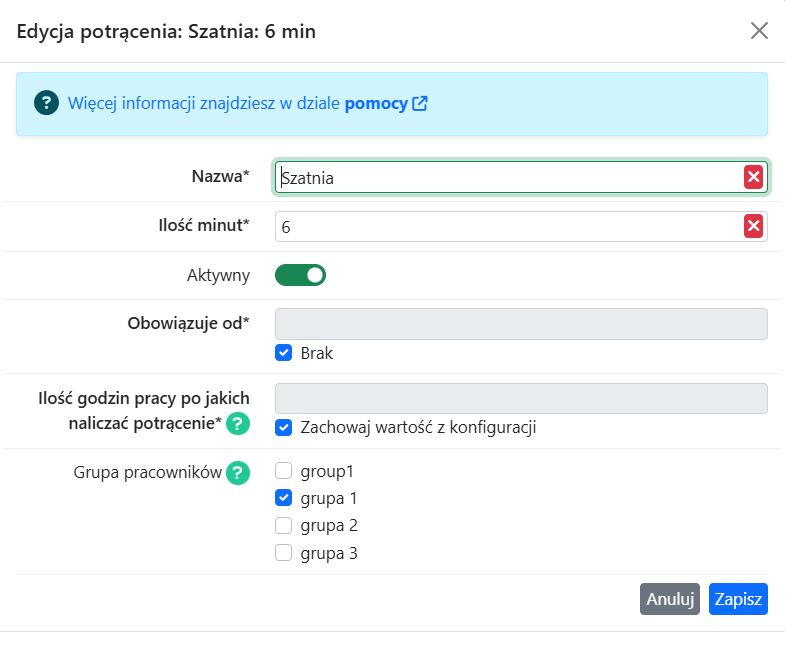Show help for Ilość godzin pracy potrącenie
The width and height of the screenshot is (785, 654).
[x=238, y=424]
